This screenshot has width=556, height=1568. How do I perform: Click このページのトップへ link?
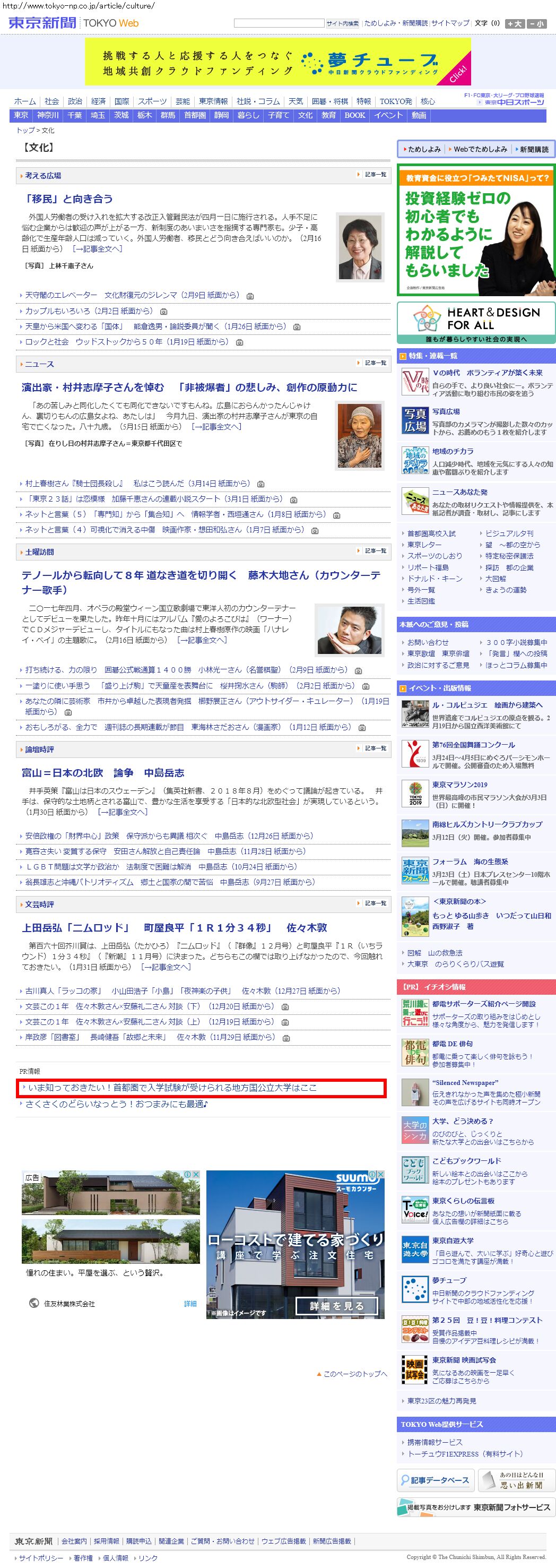(352, 1374)
